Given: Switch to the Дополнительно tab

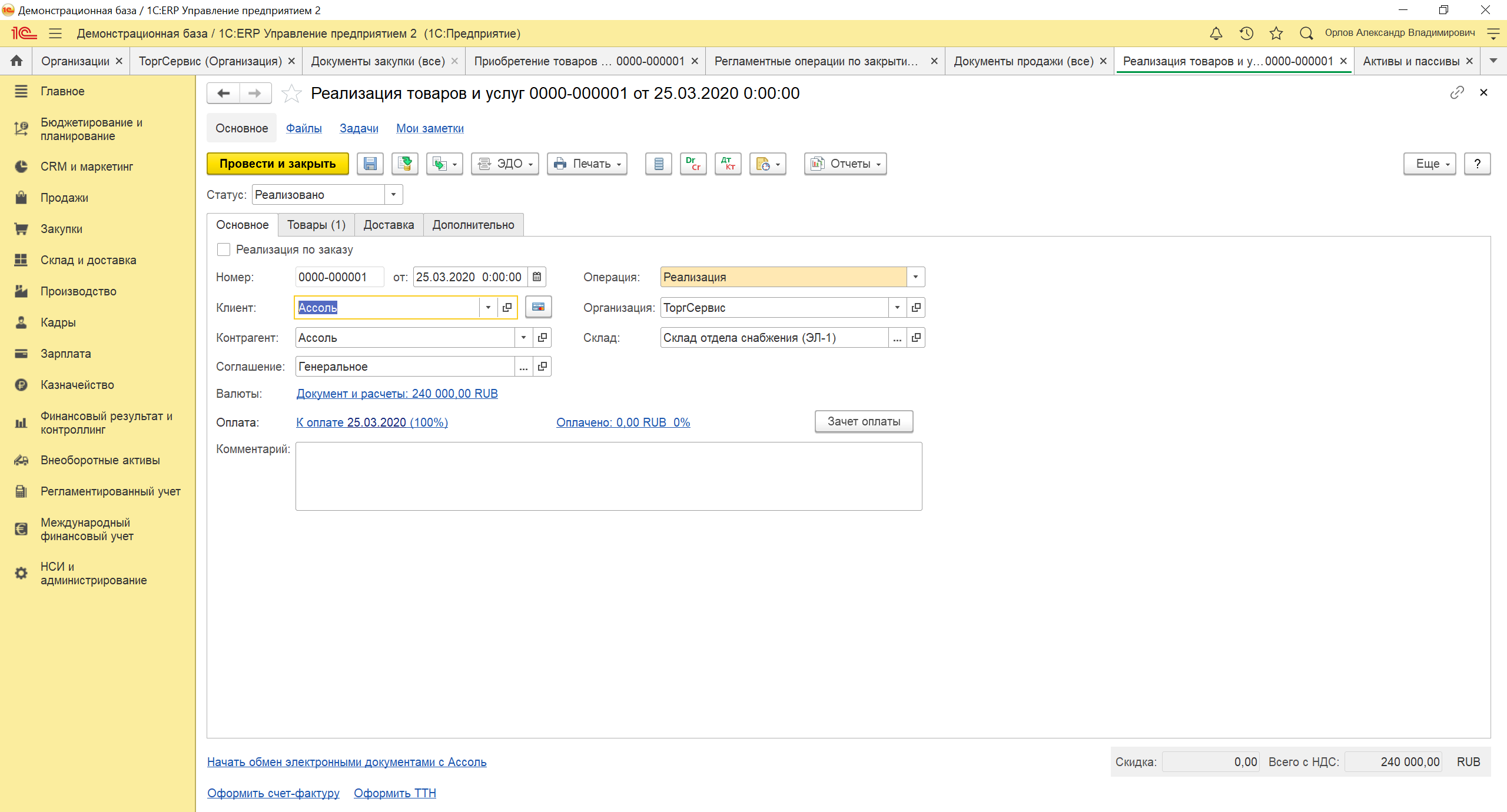Looking at the screenshot, I should click(473, 225).
